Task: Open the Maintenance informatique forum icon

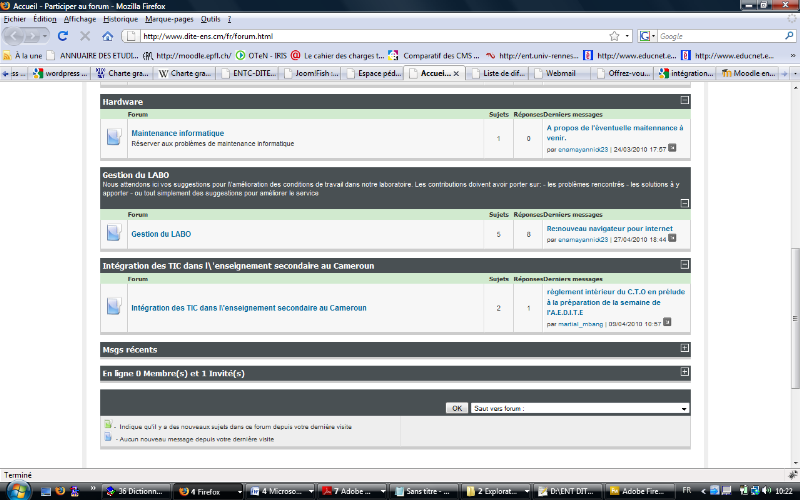Action: point(114,137)
